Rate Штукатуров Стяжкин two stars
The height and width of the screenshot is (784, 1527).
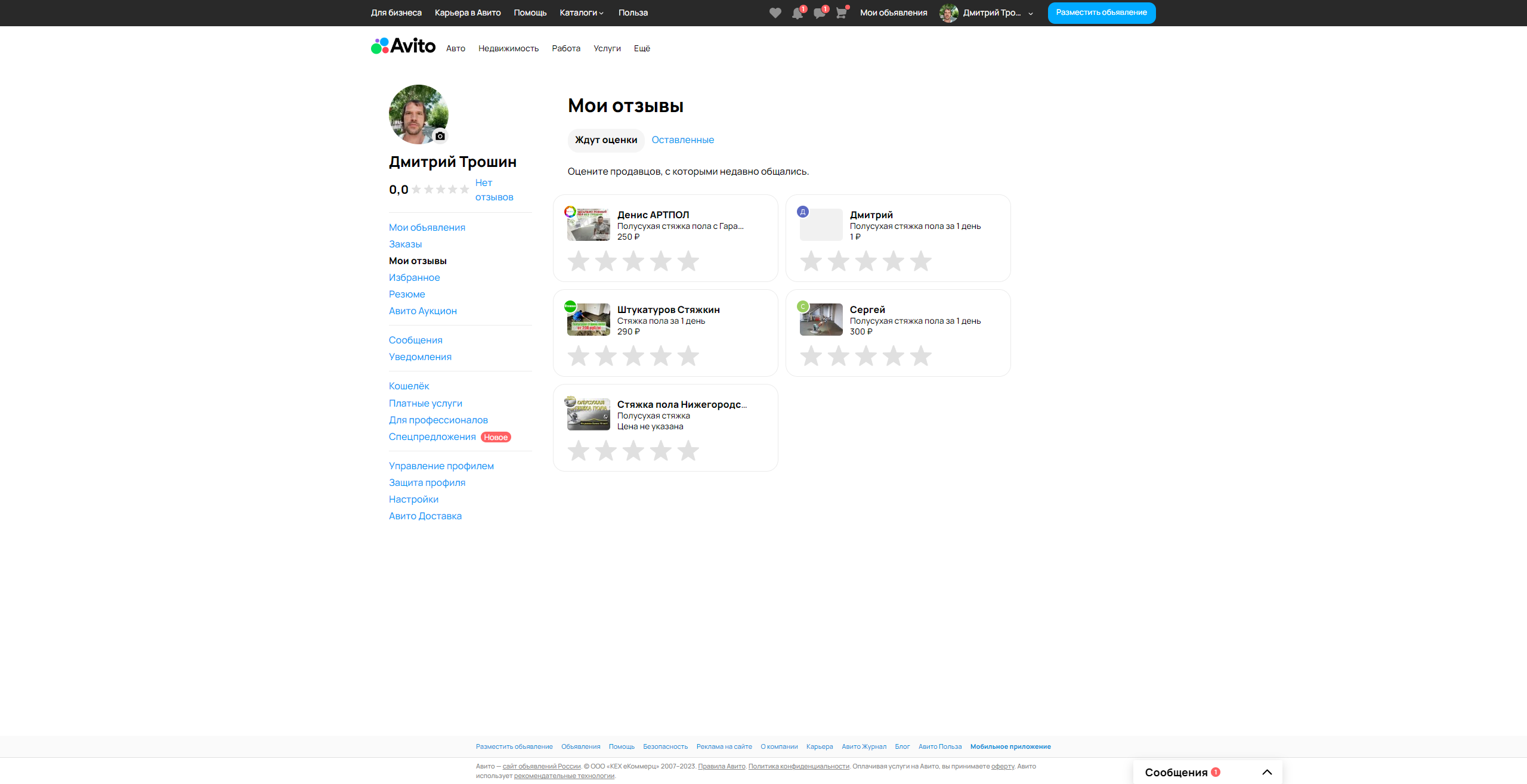point(606,356)
